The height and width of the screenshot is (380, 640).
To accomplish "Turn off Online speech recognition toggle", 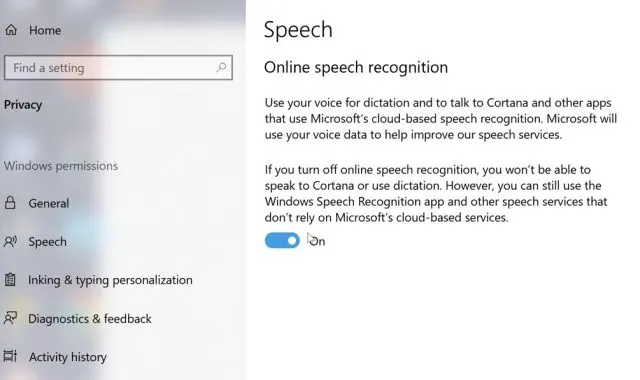I will pos(282,240).
